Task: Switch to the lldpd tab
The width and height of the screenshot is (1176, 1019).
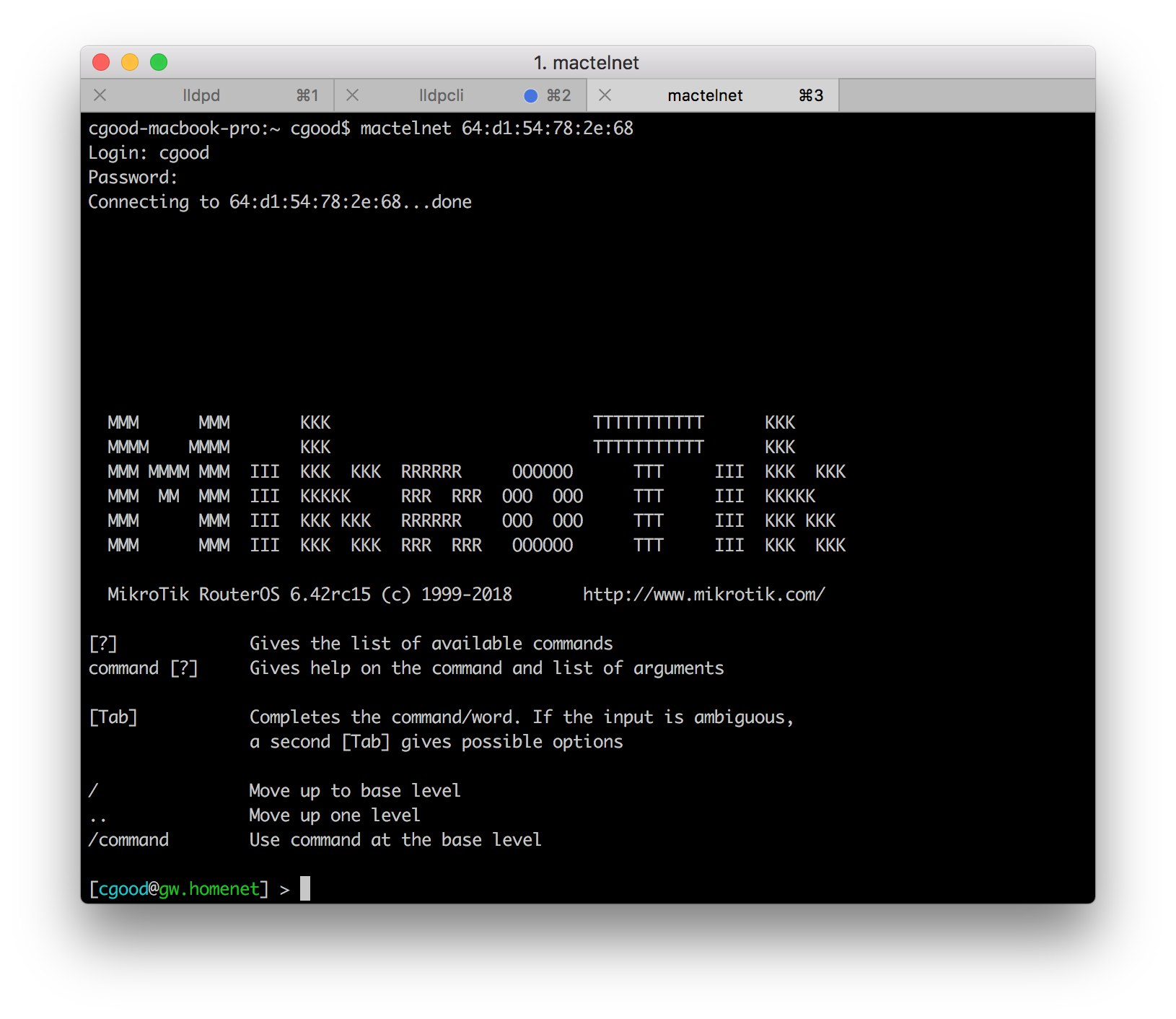Action: pos(208,95)
